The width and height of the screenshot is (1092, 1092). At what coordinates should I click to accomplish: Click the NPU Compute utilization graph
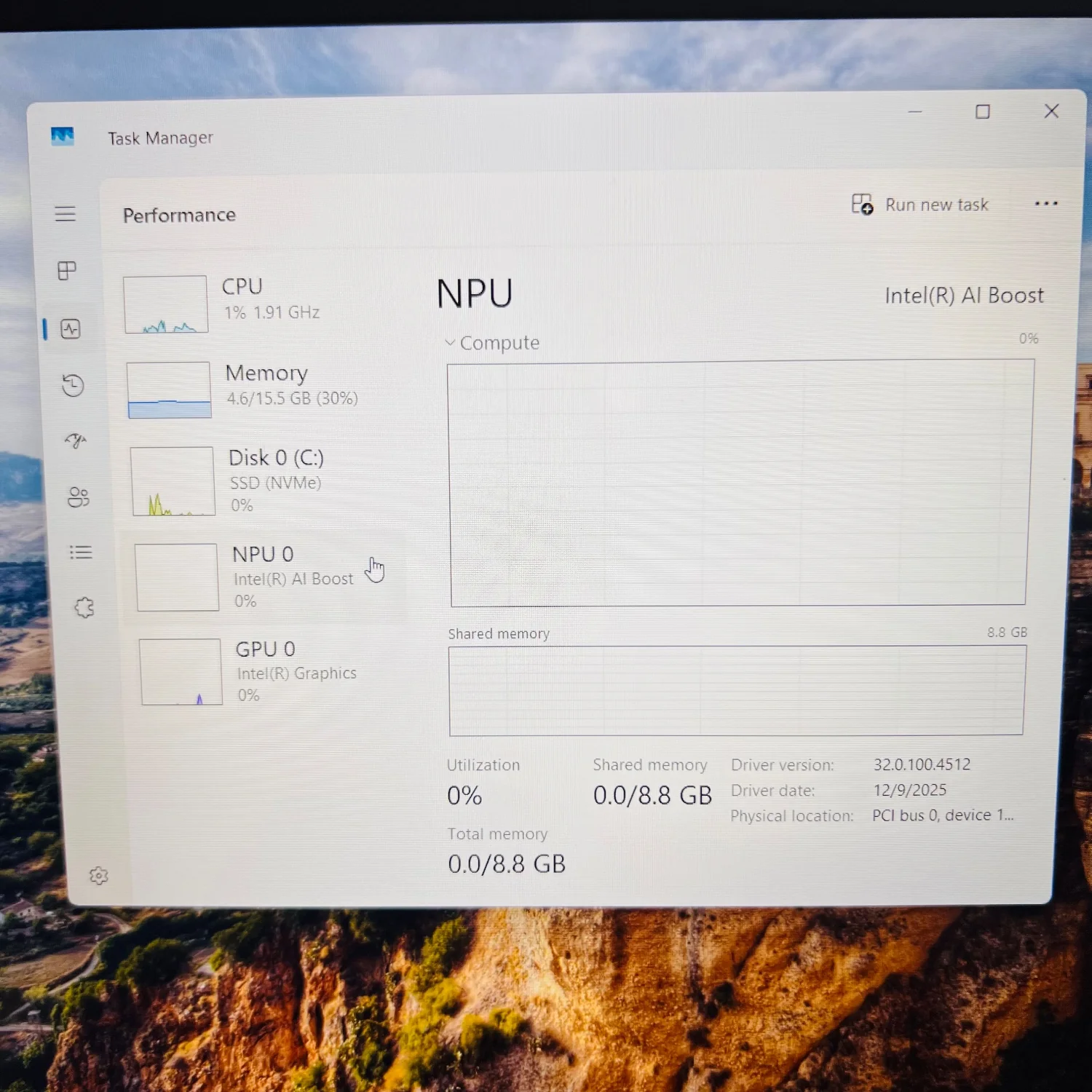[x=740, y=483]
